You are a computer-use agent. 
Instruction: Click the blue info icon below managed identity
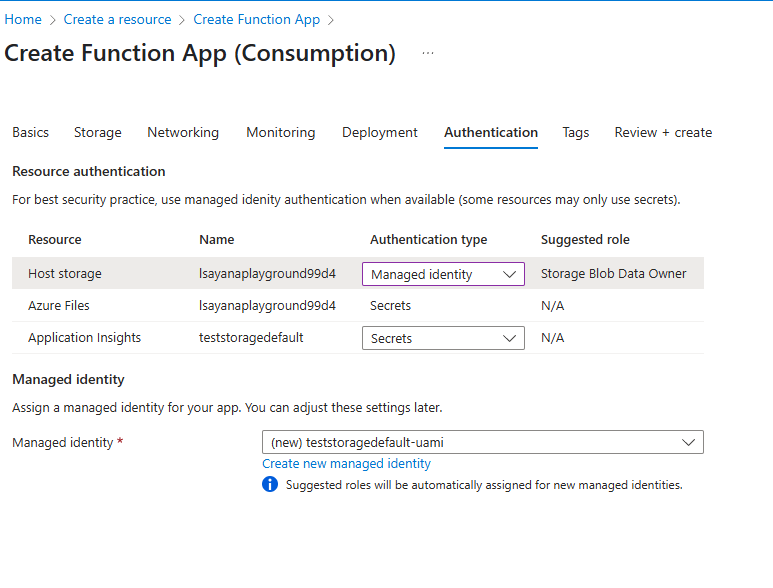point(270,485)
